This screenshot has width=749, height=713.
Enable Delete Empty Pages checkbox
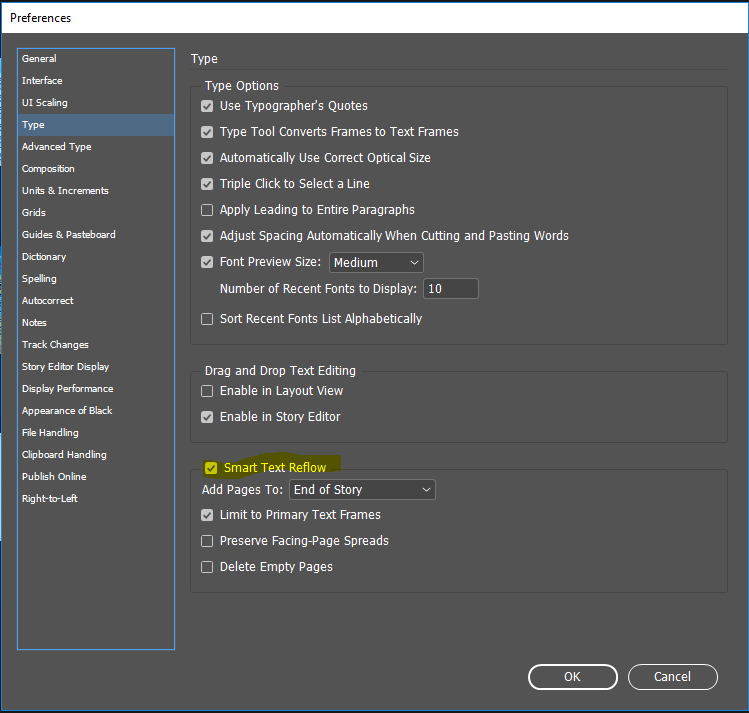208,567
